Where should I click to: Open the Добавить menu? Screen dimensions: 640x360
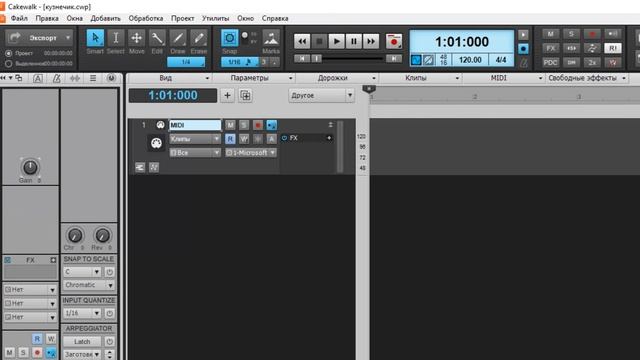tap(105, 18)
